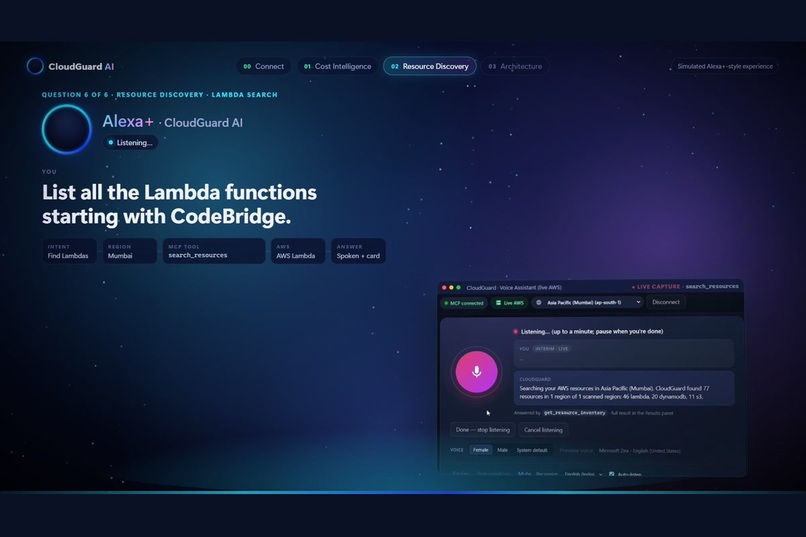Click the question heading about Lambda functions
The image size is (806, 537).
[x=179, y=204]
